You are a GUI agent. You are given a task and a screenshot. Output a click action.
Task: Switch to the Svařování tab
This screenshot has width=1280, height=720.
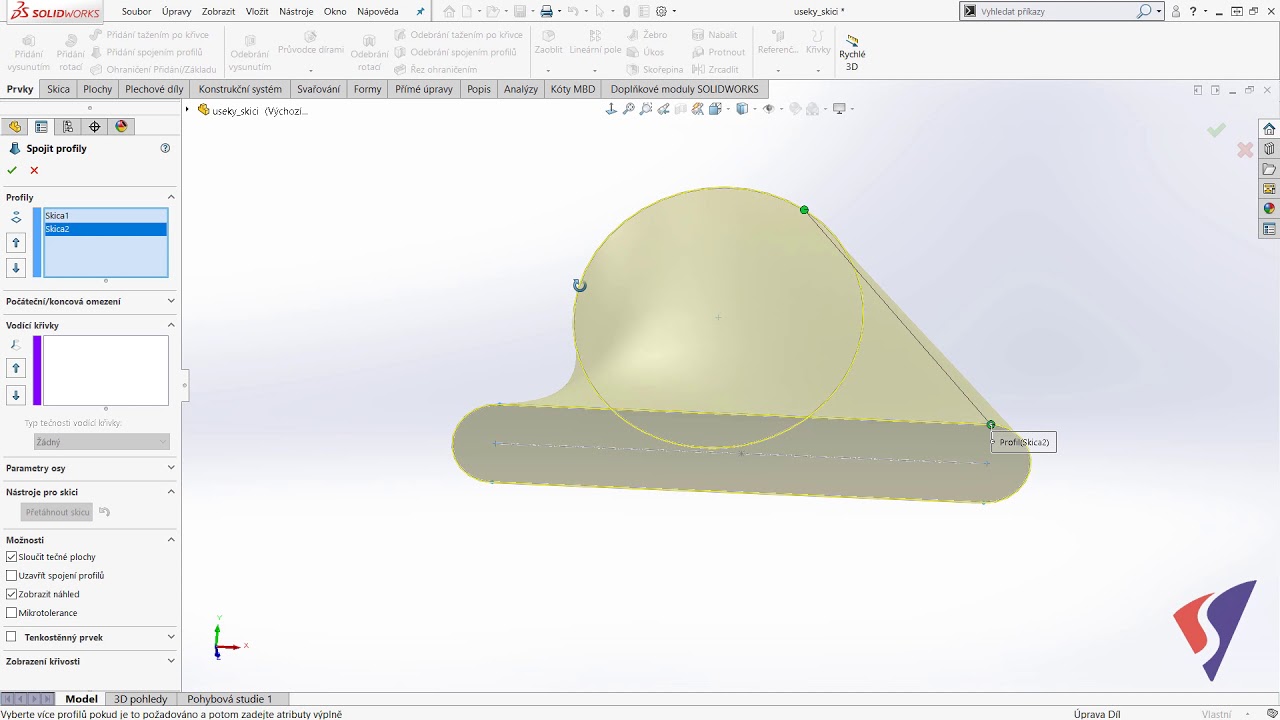[x=319, y=89]
